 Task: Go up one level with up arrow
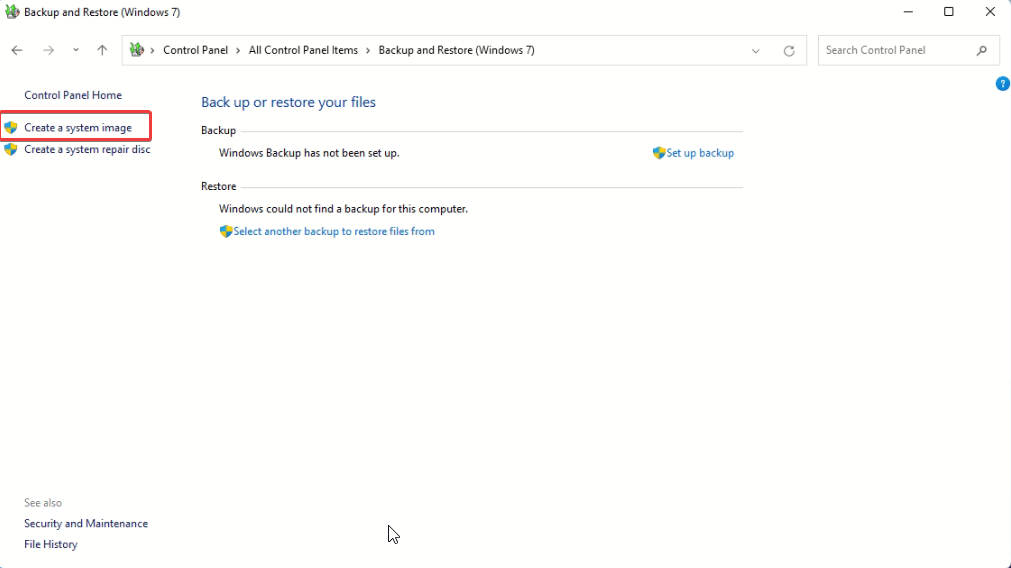102,50
